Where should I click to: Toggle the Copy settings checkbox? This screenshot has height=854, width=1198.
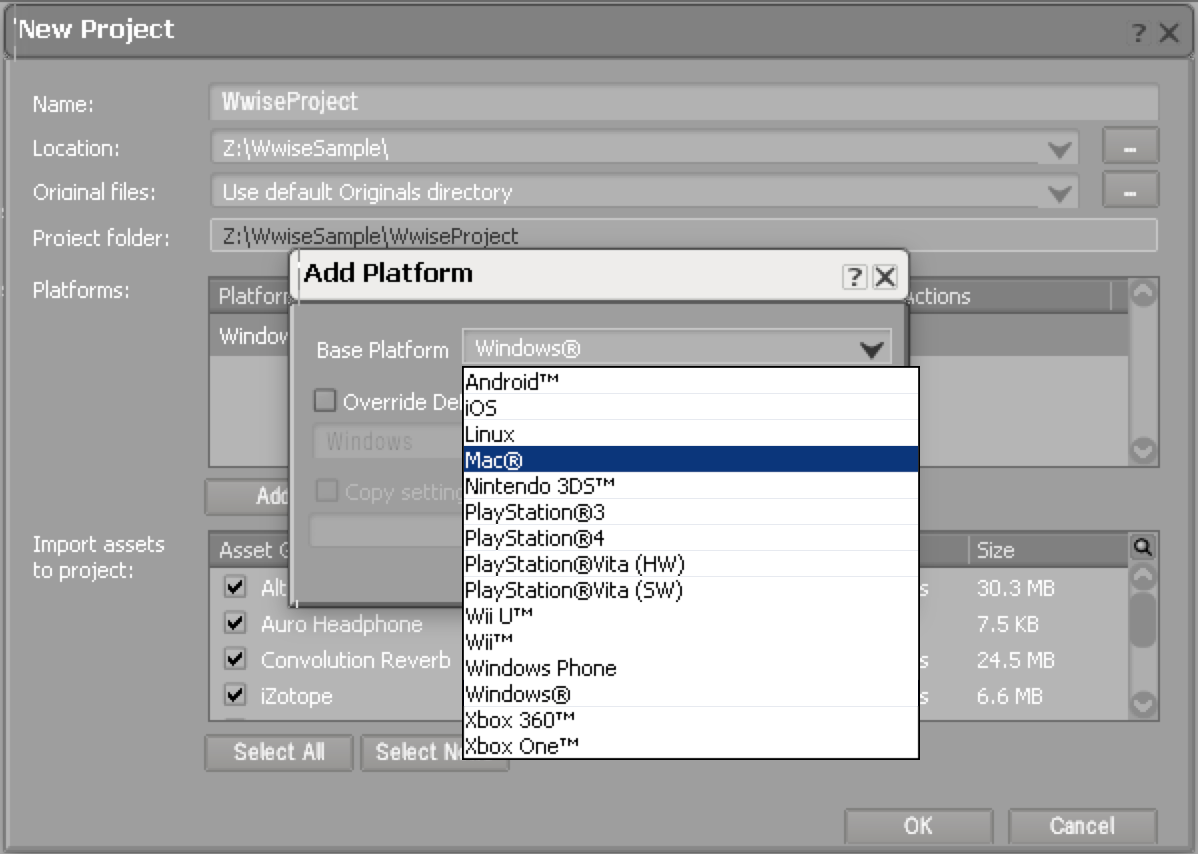pos(326,490)
